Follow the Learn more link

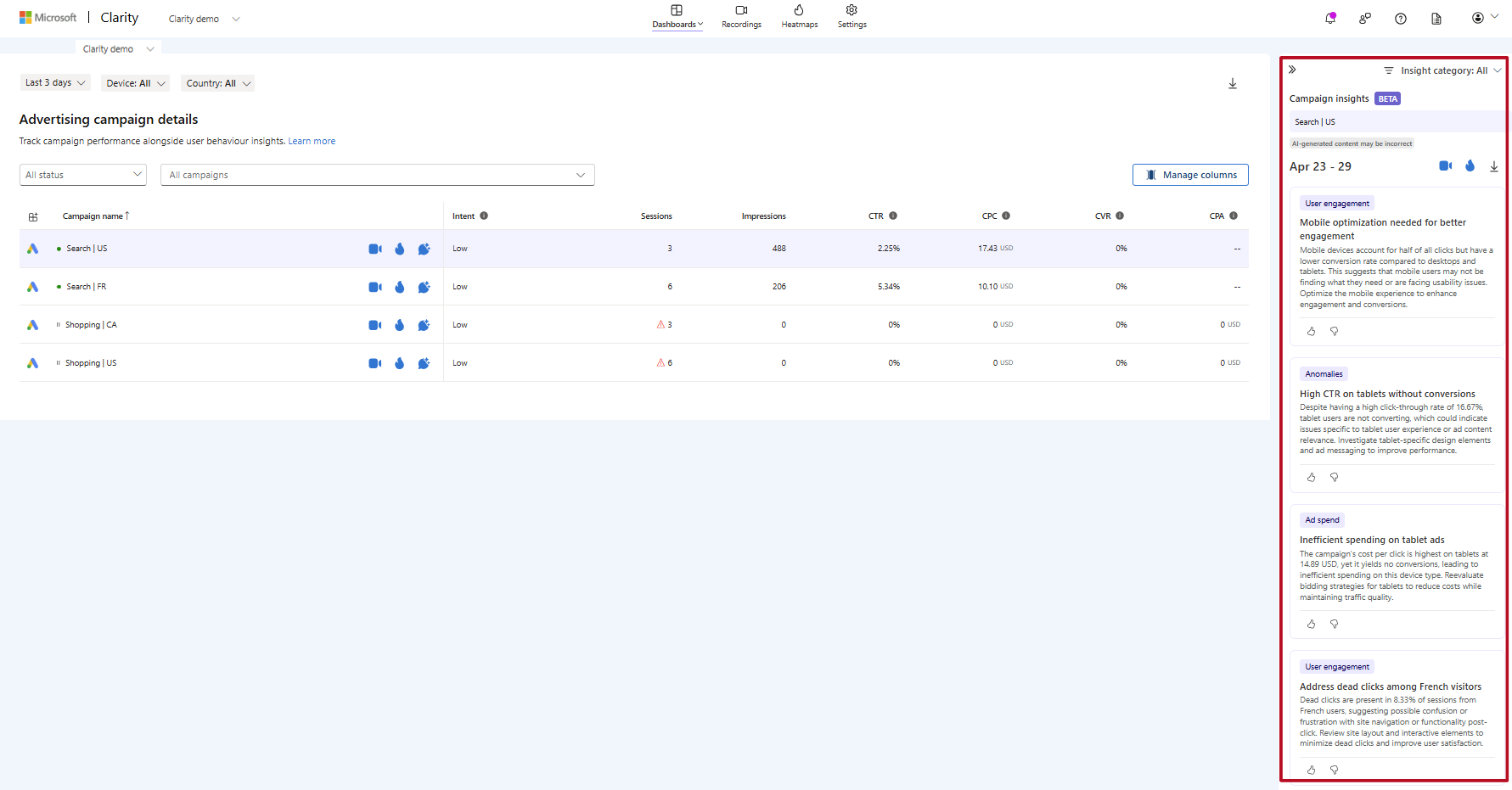pyautogui.click(x=312, y=141)
